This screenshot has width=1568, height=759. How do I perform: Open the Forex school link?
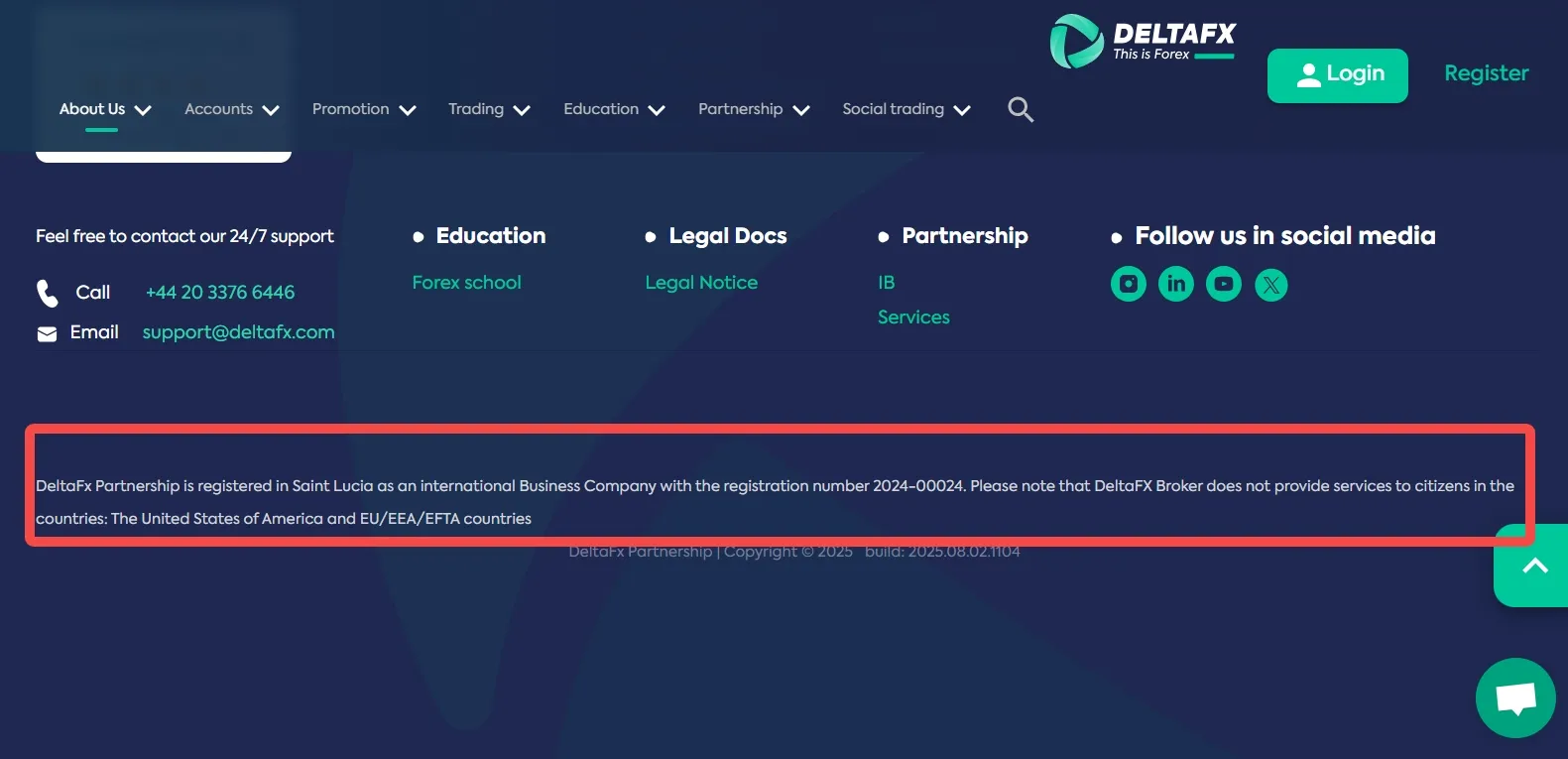click(x=466, y=283)
